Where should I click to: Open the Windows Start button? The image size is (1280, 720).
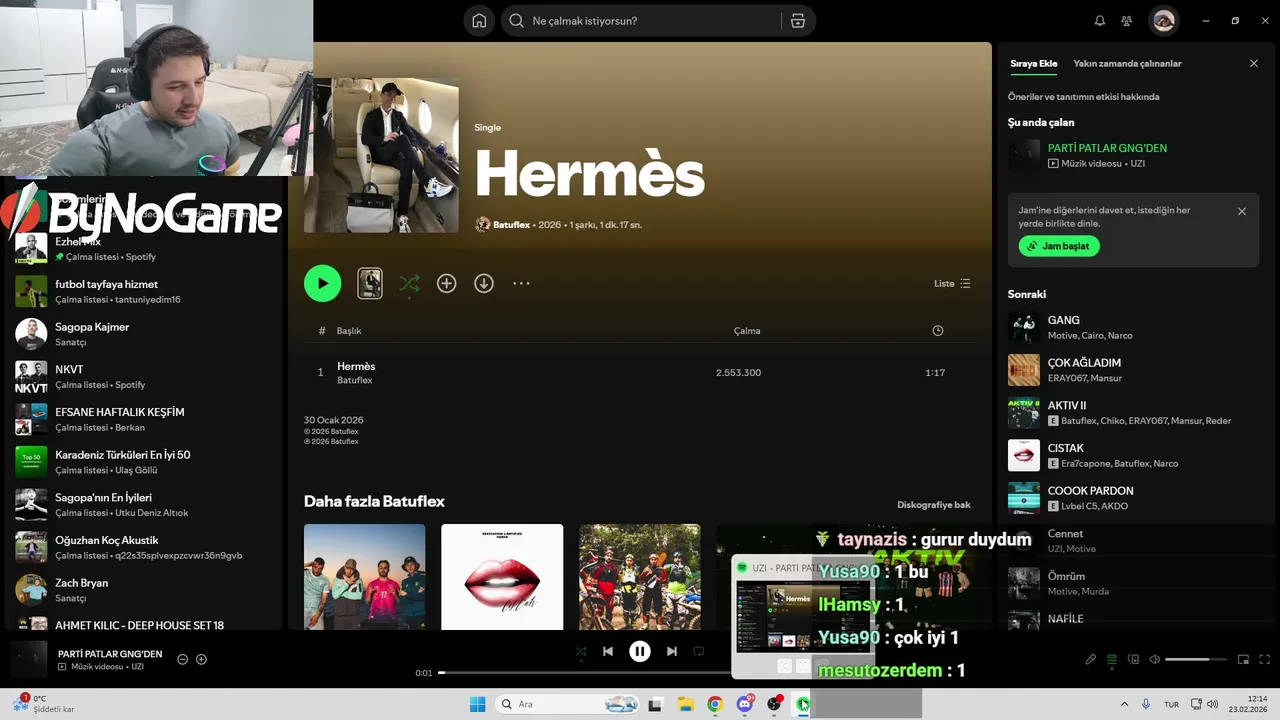tap(478, 704)
